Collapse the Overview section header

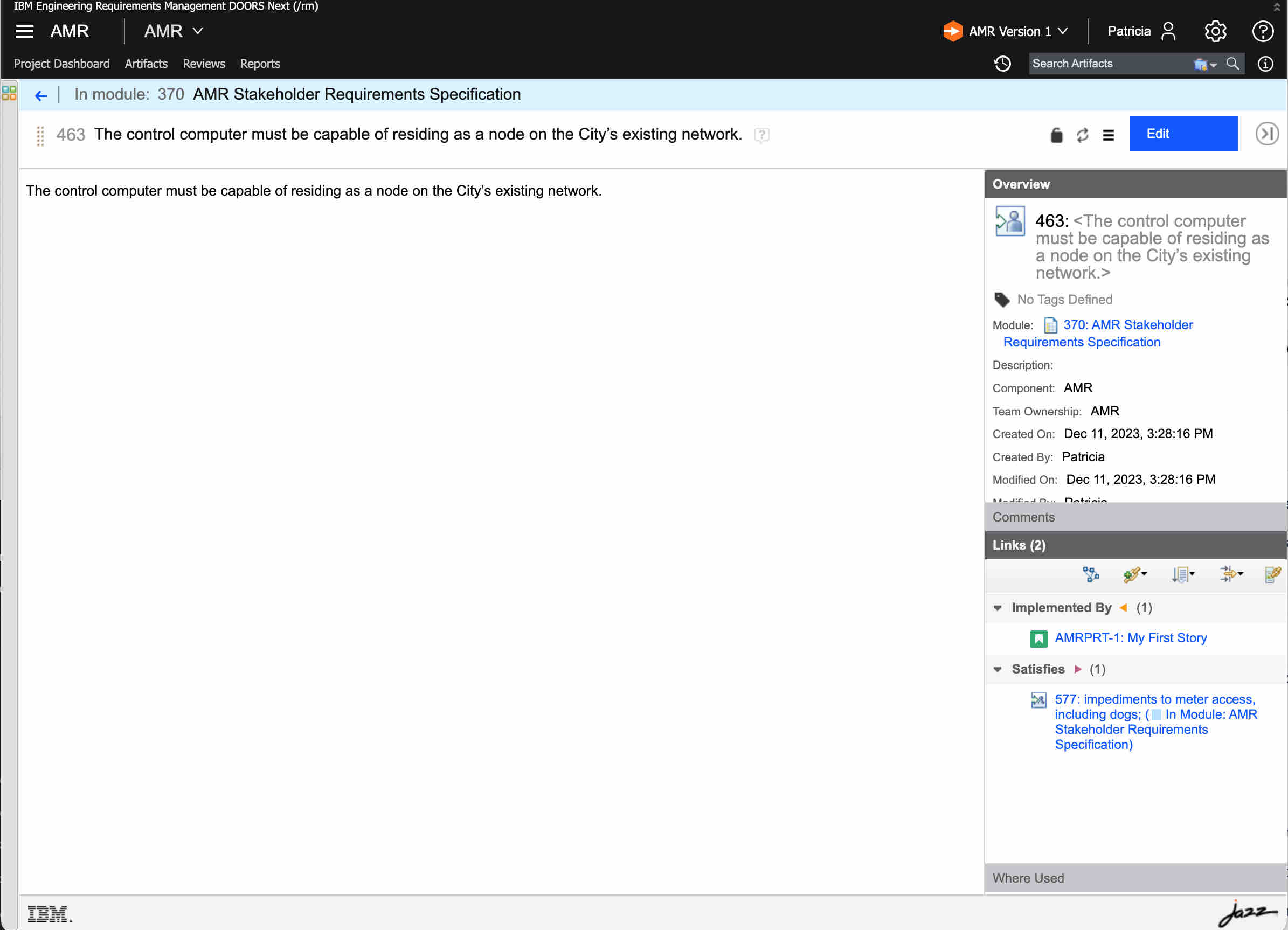[1135, 184]
